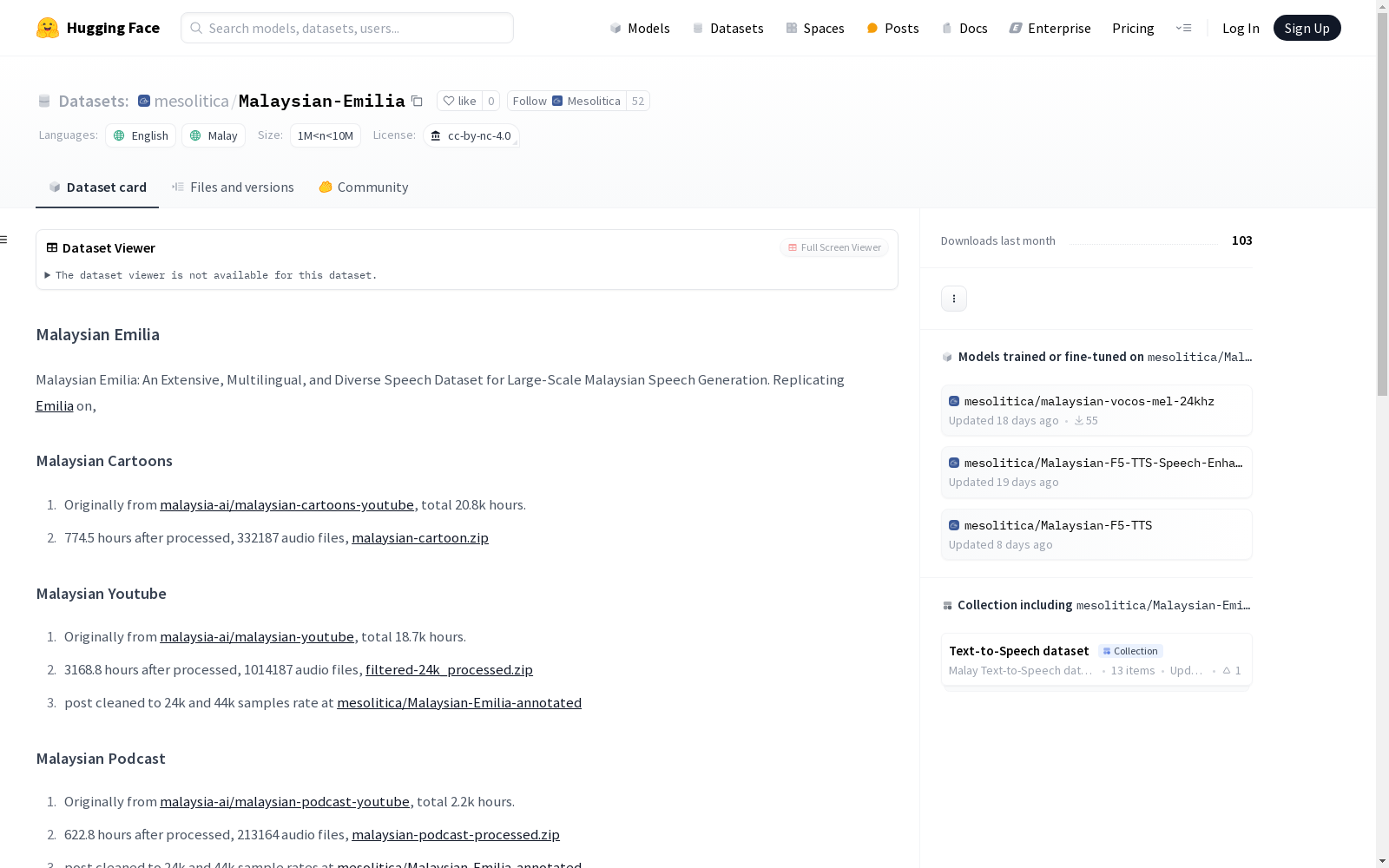Open malaysia-ai/malaysian-youtube link

tap(257, 636)
